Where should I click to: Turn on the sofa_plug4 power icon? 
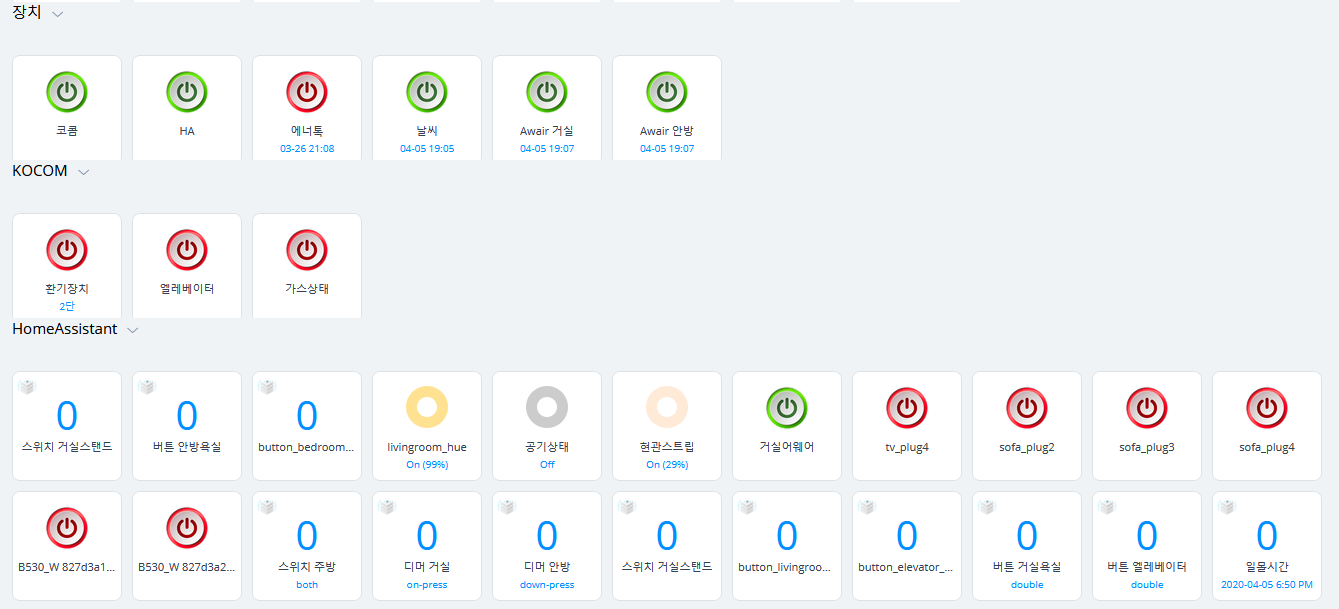pyautogui.click(x=1267, y=408)
